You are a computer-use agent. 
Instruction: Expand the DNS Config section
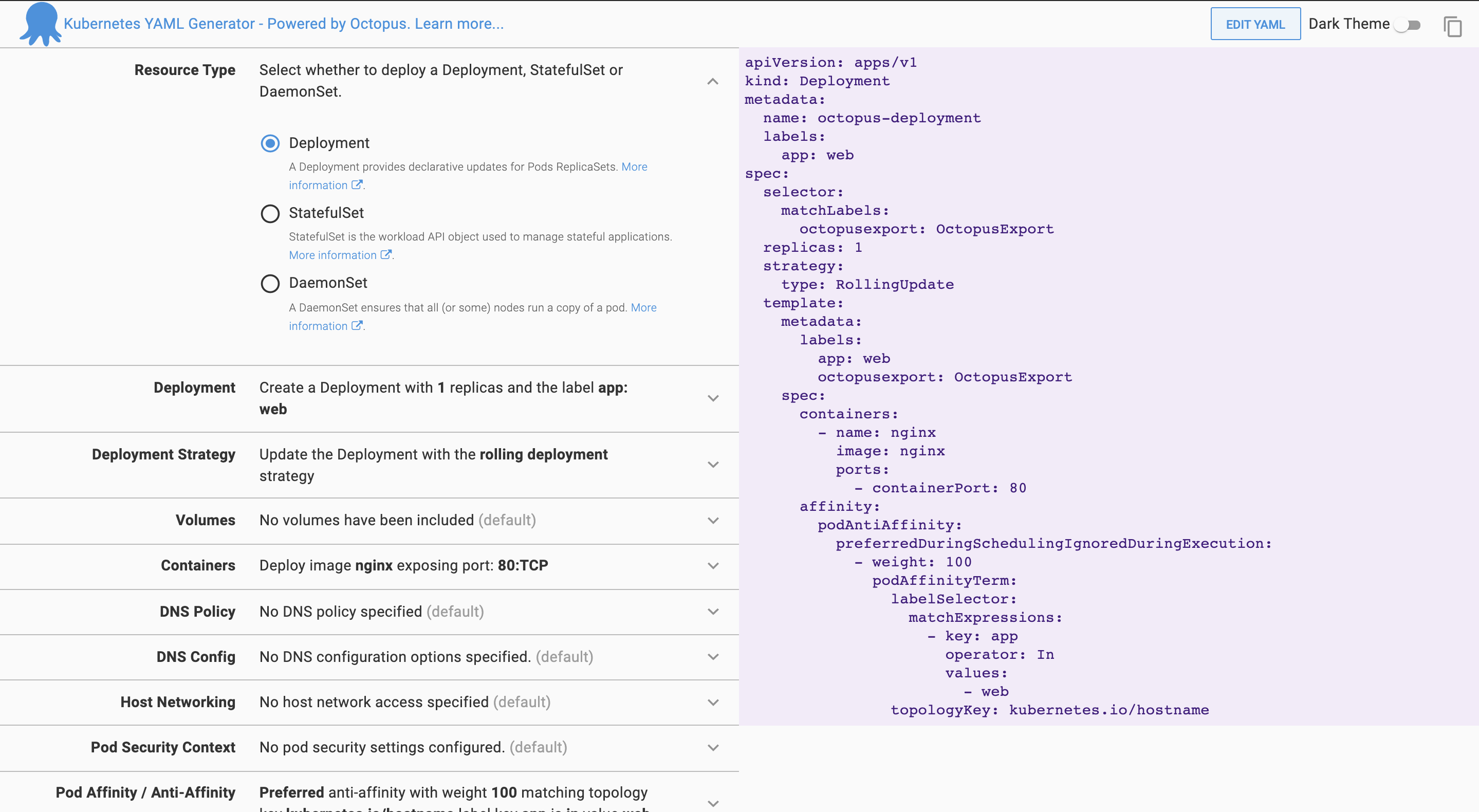click(x=713, y=657)
